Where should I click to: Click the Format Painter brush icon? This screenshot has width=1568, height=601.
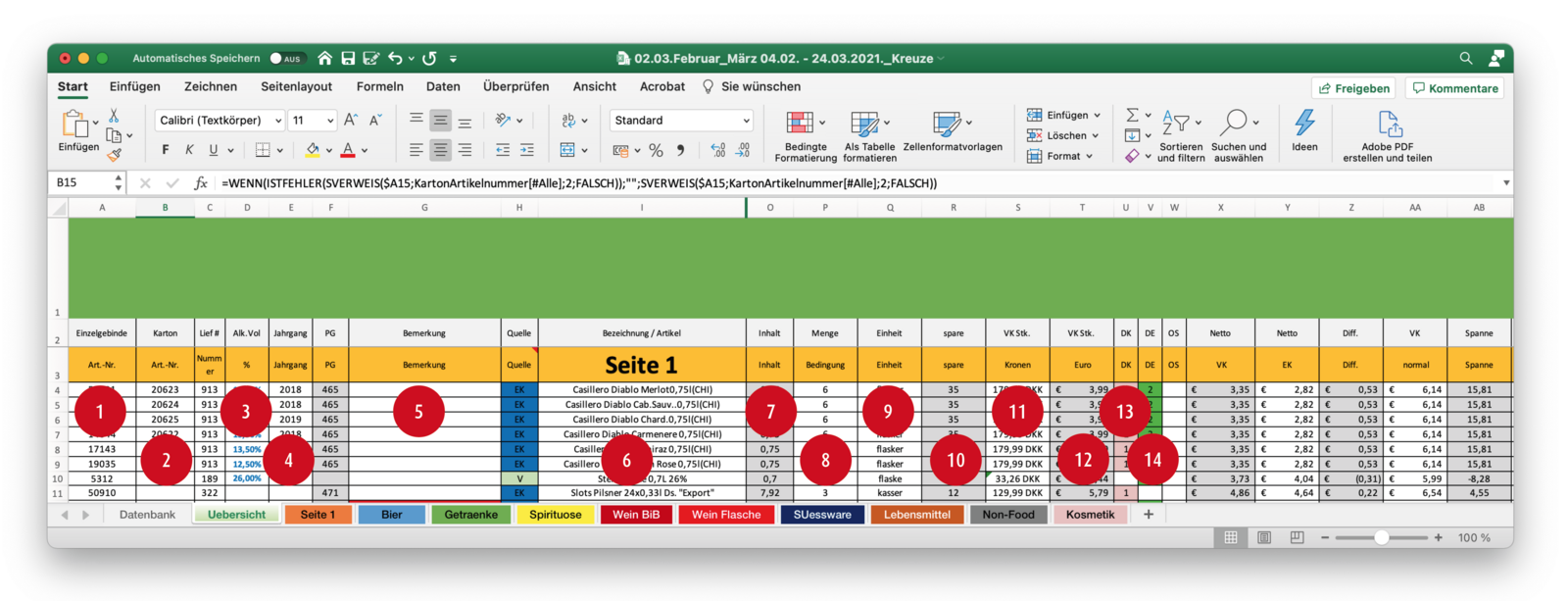[x=115, y=154]
